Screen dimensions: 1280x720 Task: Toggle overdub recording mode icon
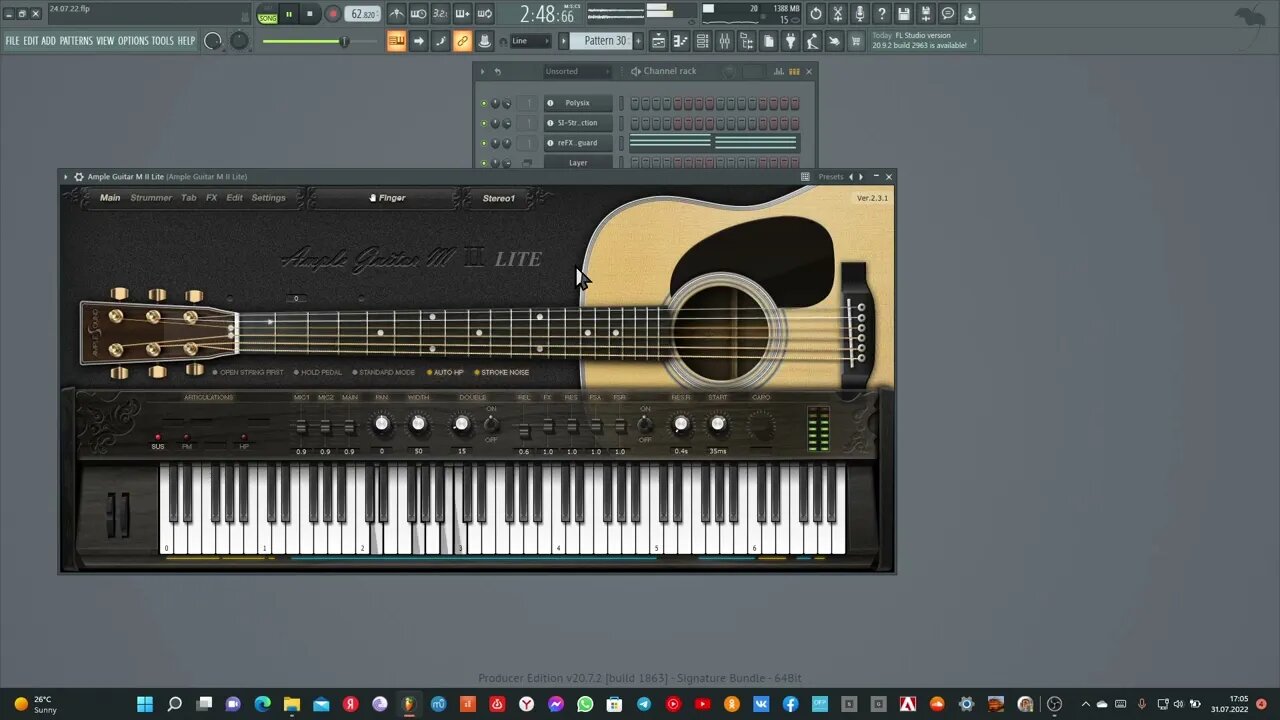[462, 14]
